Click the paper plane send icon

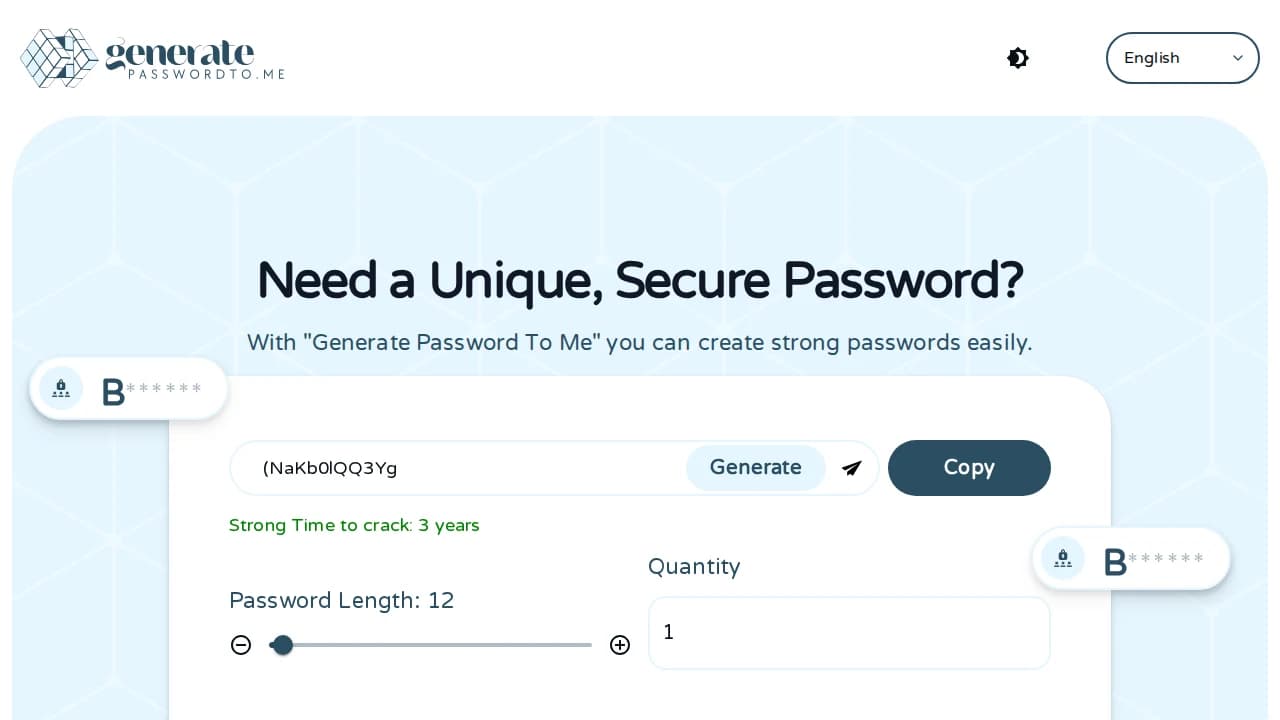851,468
